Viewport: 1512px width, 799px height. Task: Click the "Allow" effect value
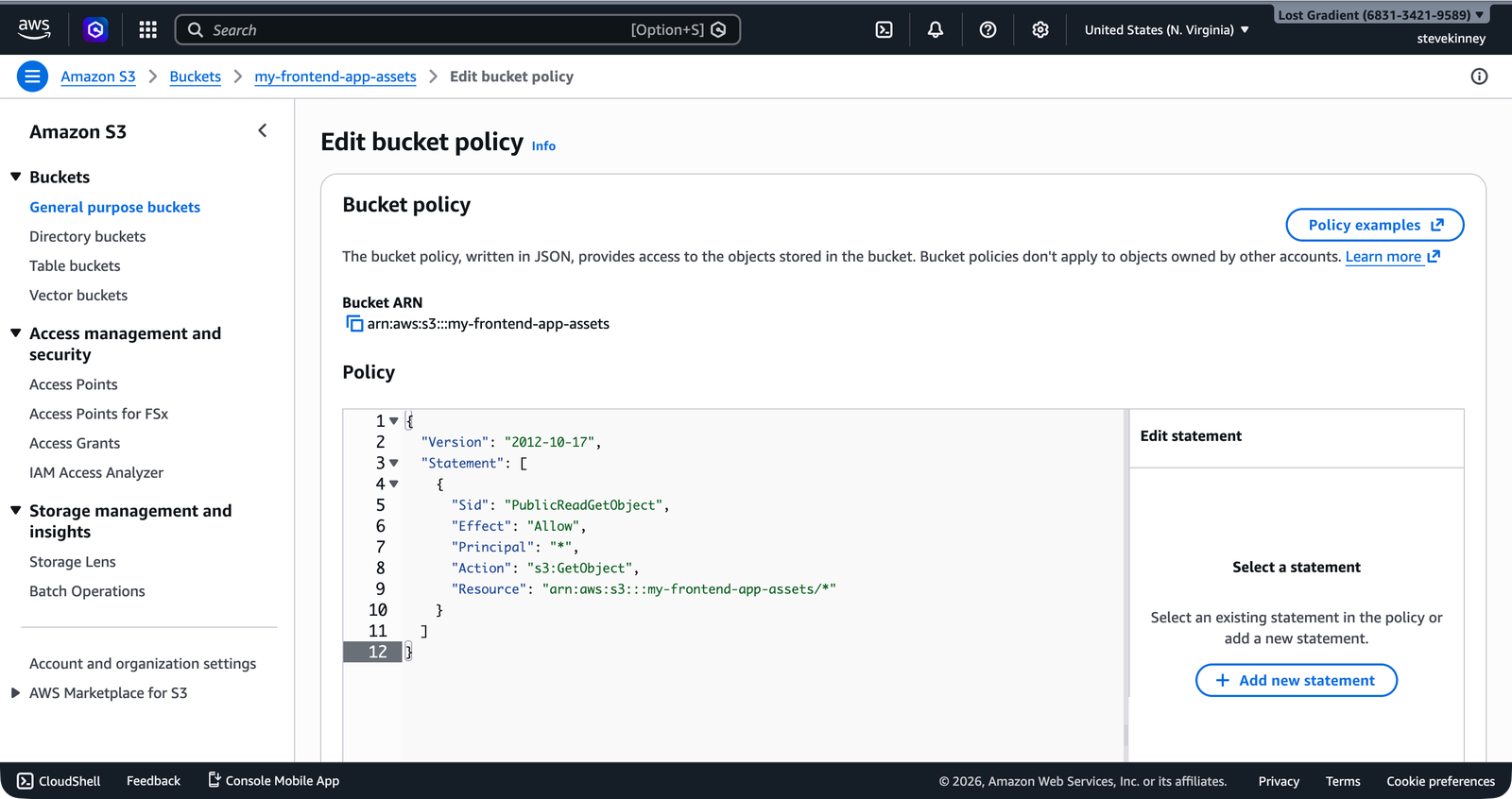click(x=553, y=526)
